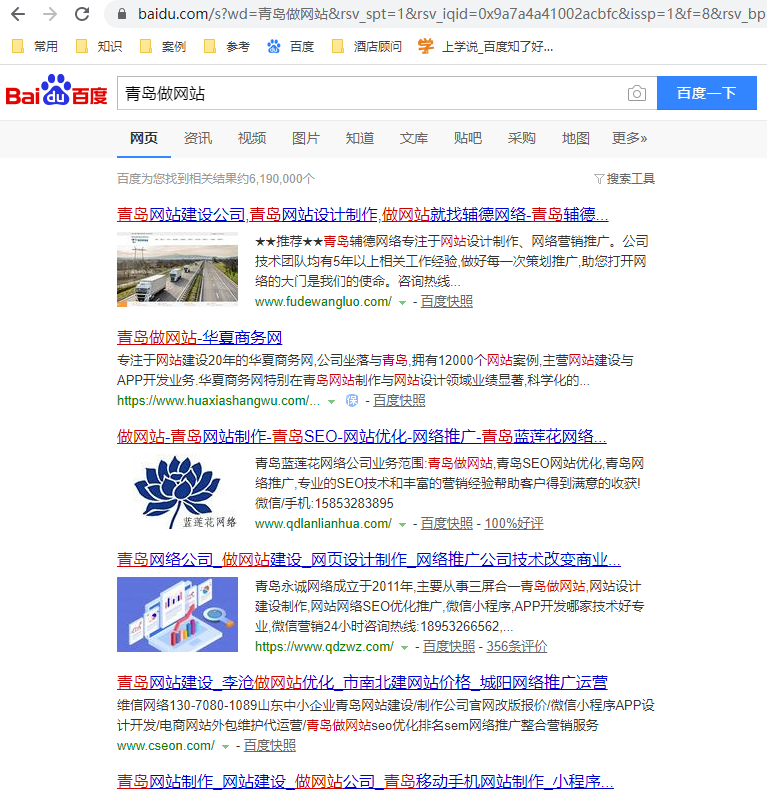Viewport: 767px width, 797px height.
Task: Click the highway truck thumbnail
Action: 177,269
